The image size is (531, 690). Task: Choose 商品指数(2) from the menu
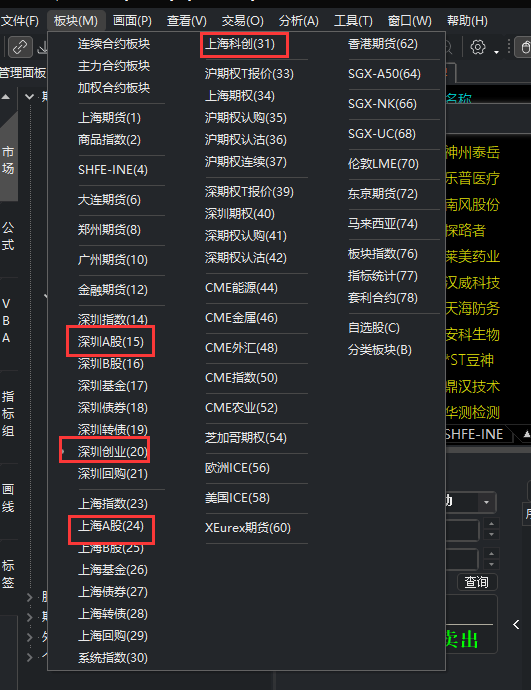coord(110,139)
